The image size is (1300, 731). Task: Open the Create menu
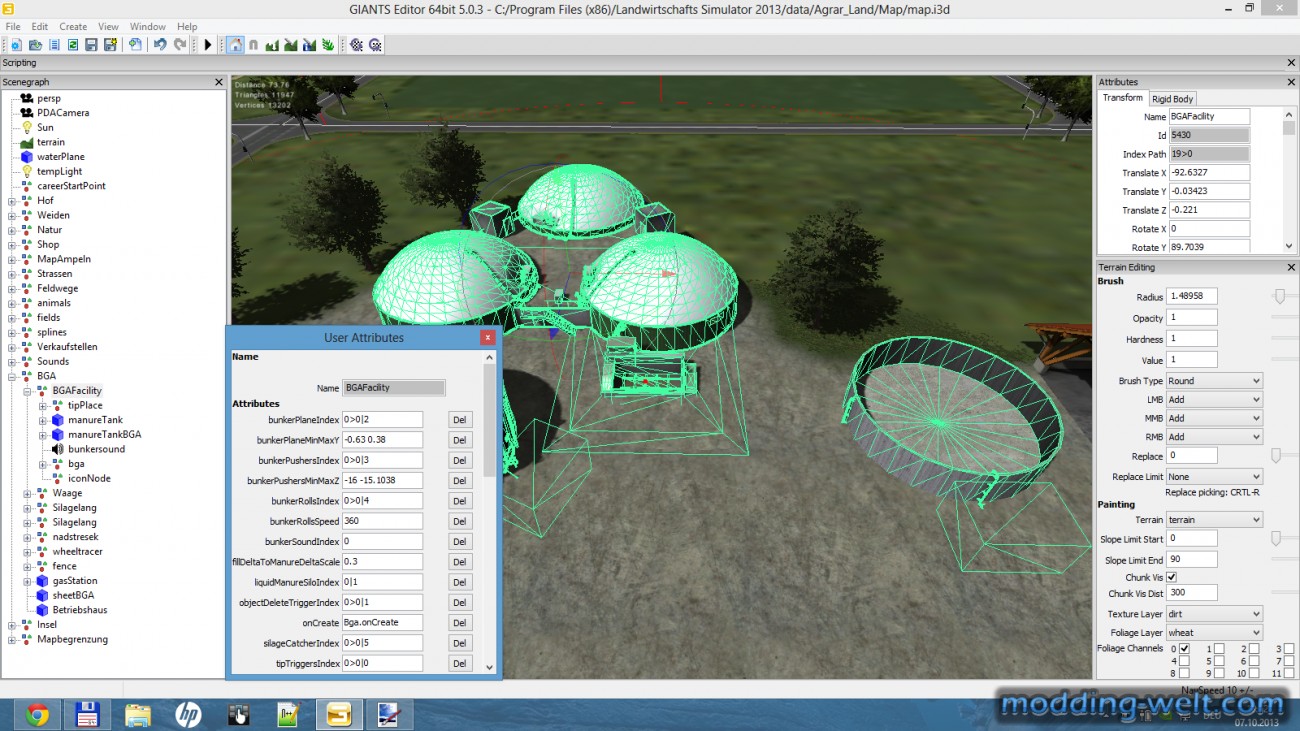pos(73,27)
